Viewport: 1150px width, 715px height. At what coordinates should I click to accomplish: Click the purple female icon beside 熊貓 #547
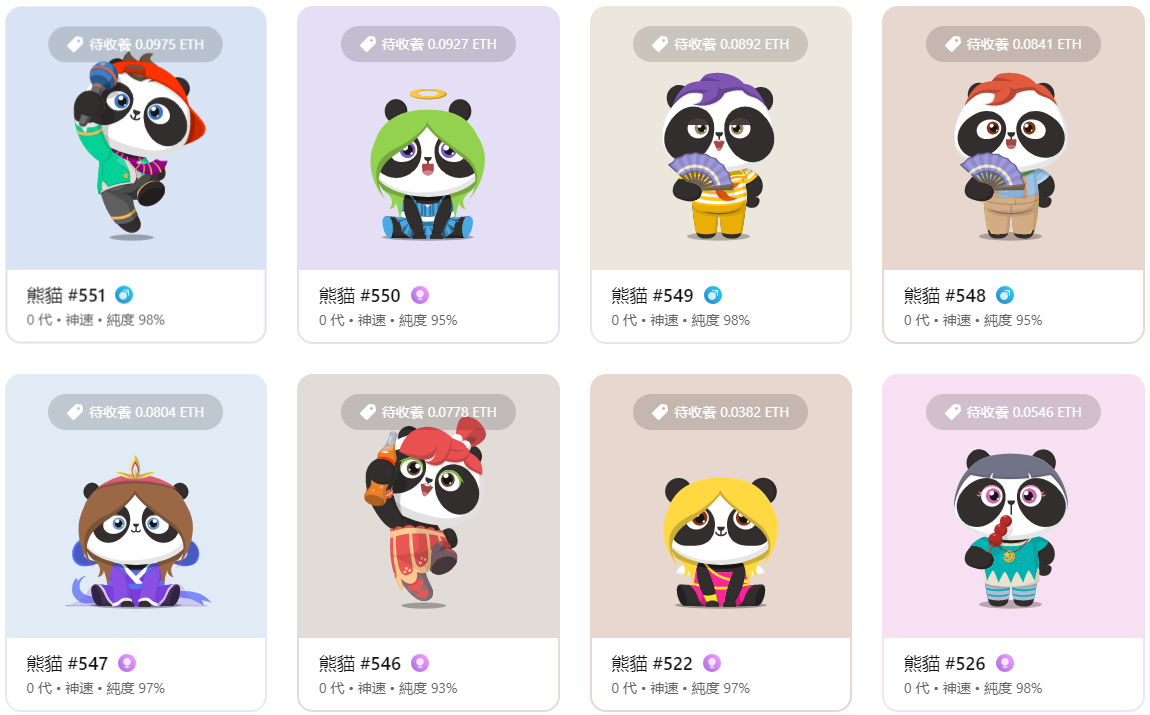point(127,663)
